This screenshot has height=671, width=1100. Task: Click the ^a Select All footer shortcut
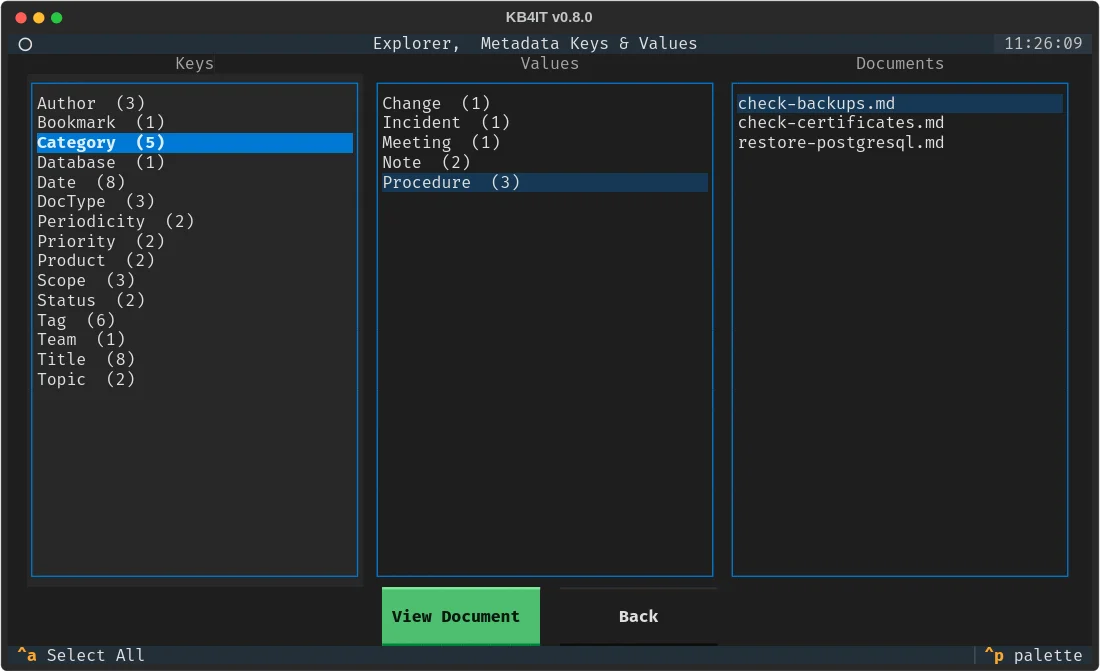point(81,655)
